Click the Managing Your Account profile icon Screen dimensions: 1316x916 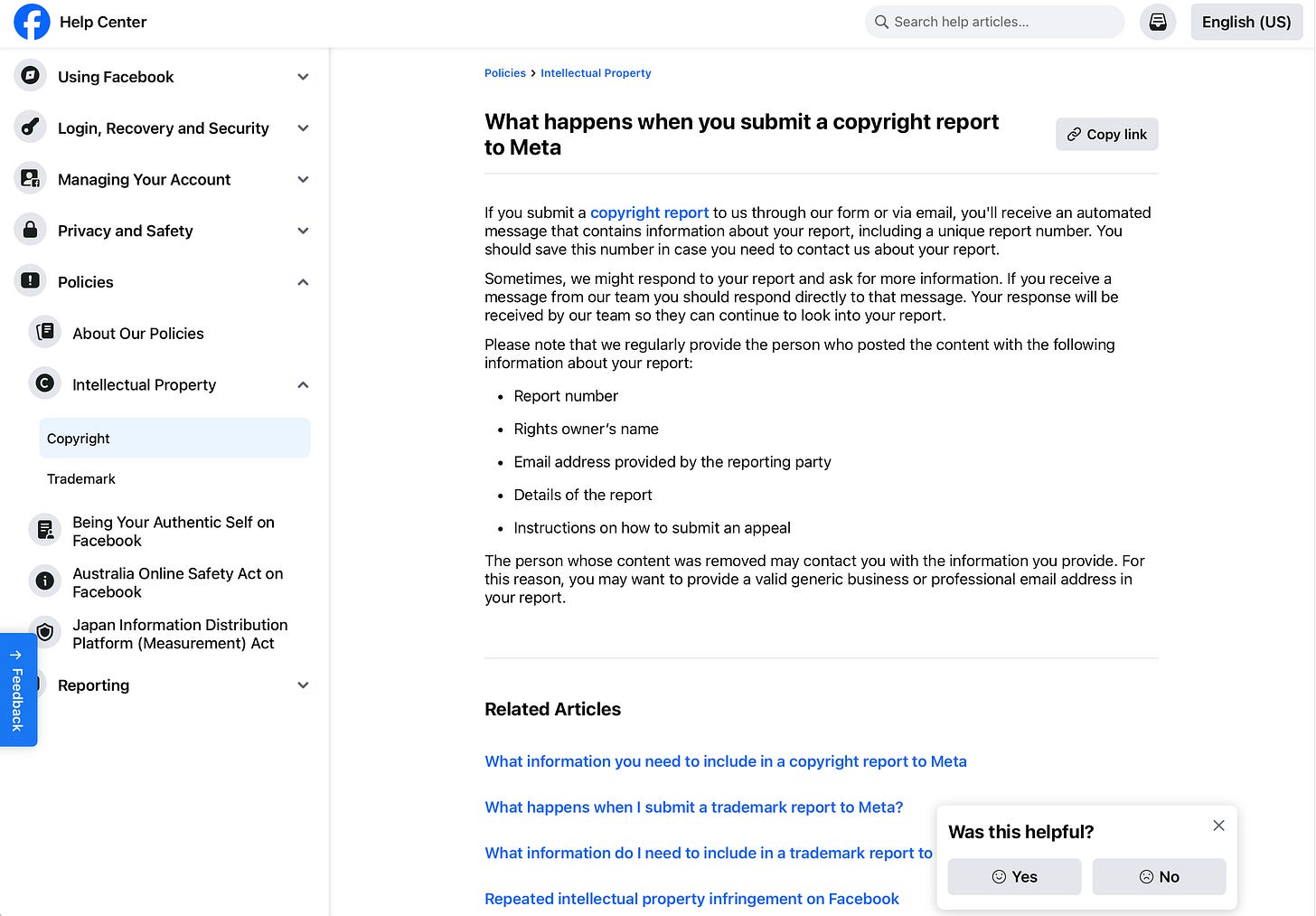pos(31,179)
